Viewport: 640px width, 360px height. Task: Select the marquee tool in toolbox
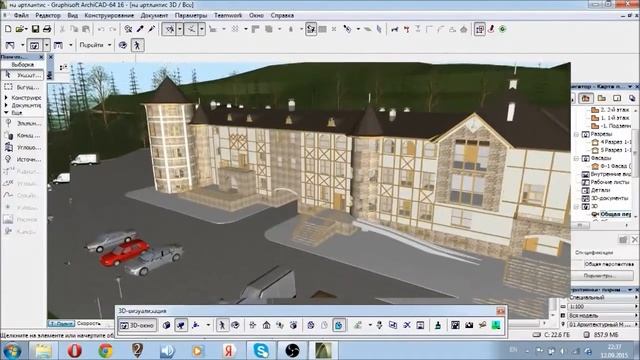click(x=23, y=87)
